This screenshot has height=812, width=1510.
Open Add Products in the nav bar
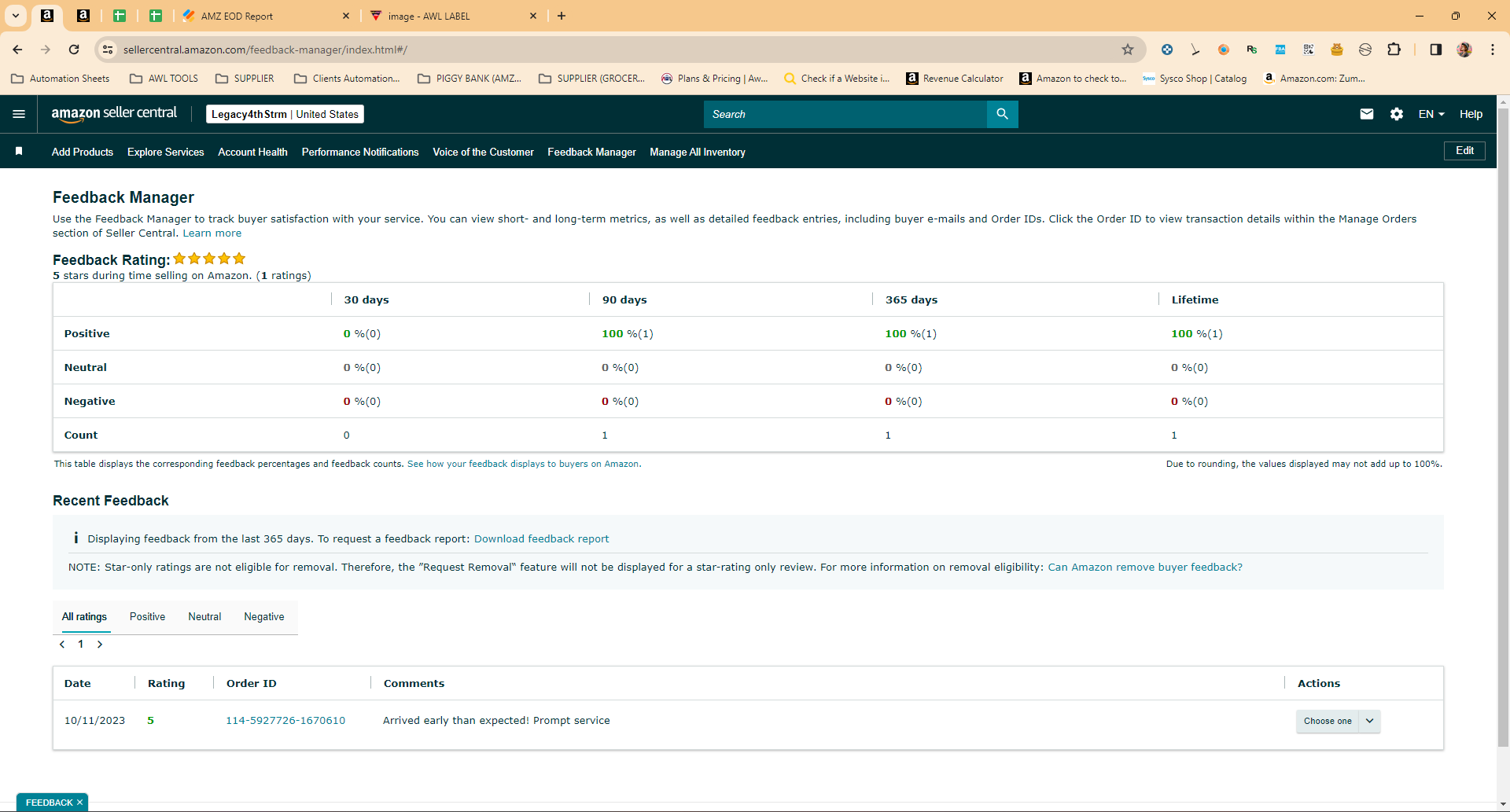coord(83,152)
